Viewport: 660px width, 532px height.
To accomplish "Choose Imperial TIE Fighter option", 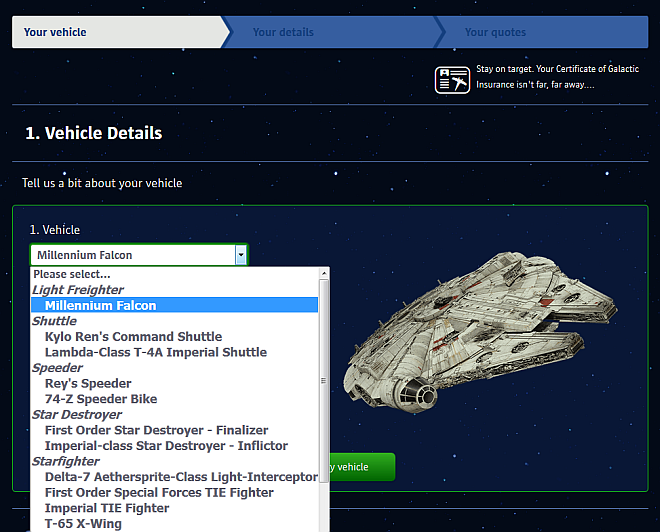I will pos(174,508).
